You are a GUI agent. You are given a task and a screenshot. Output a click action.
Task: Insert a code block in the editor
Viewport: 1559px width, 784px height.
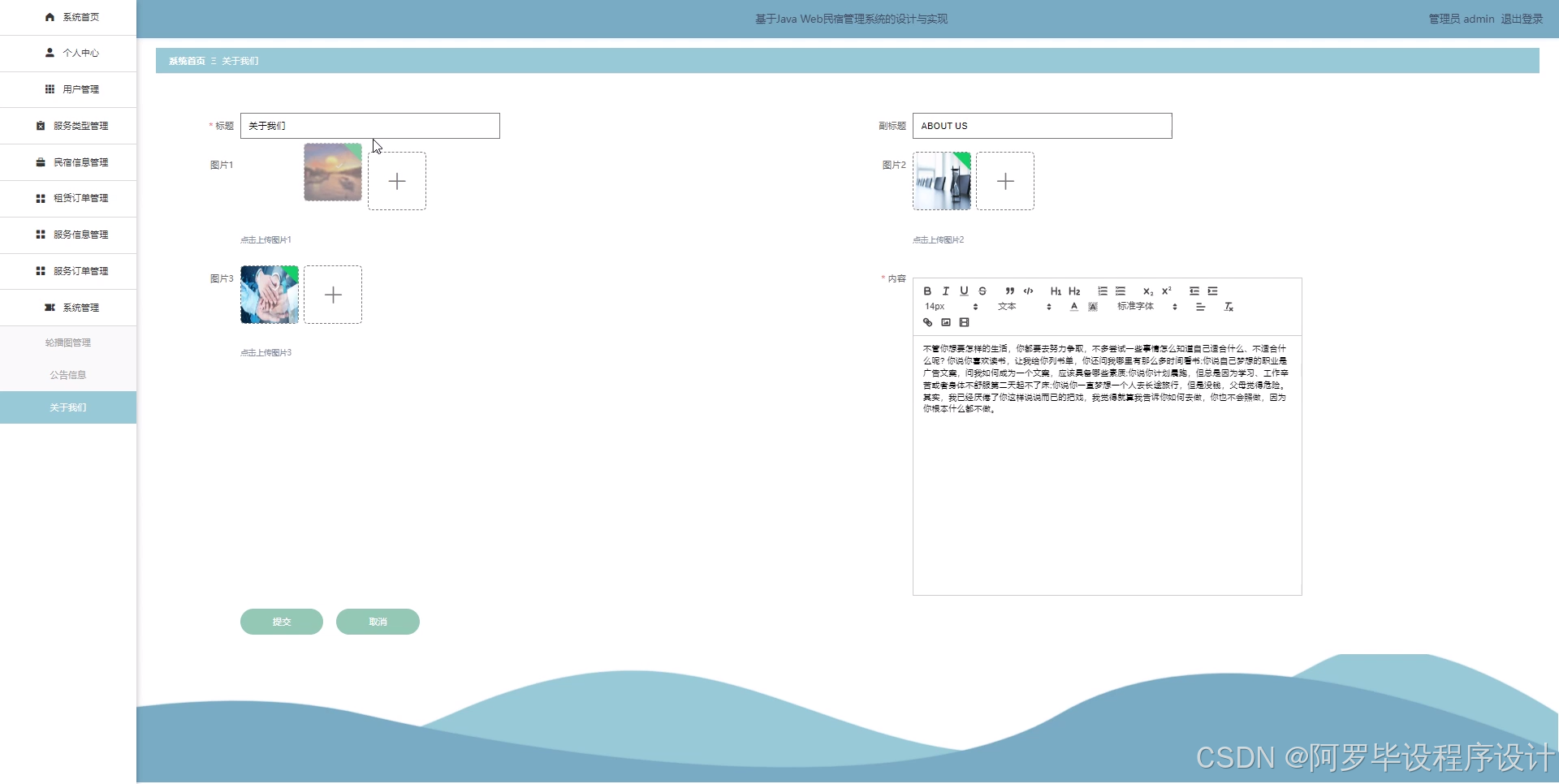pos(1028,291)
